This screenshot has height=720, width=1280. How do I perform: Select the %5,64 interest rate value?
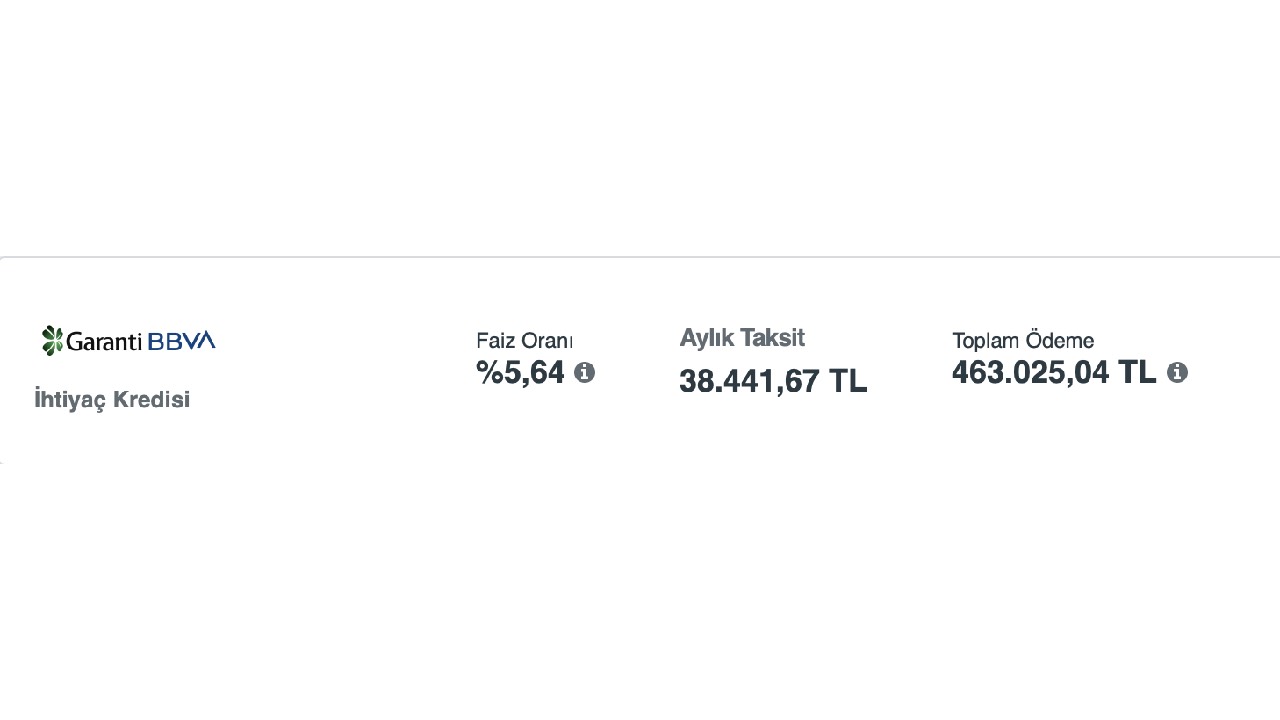tap(520, 372)
